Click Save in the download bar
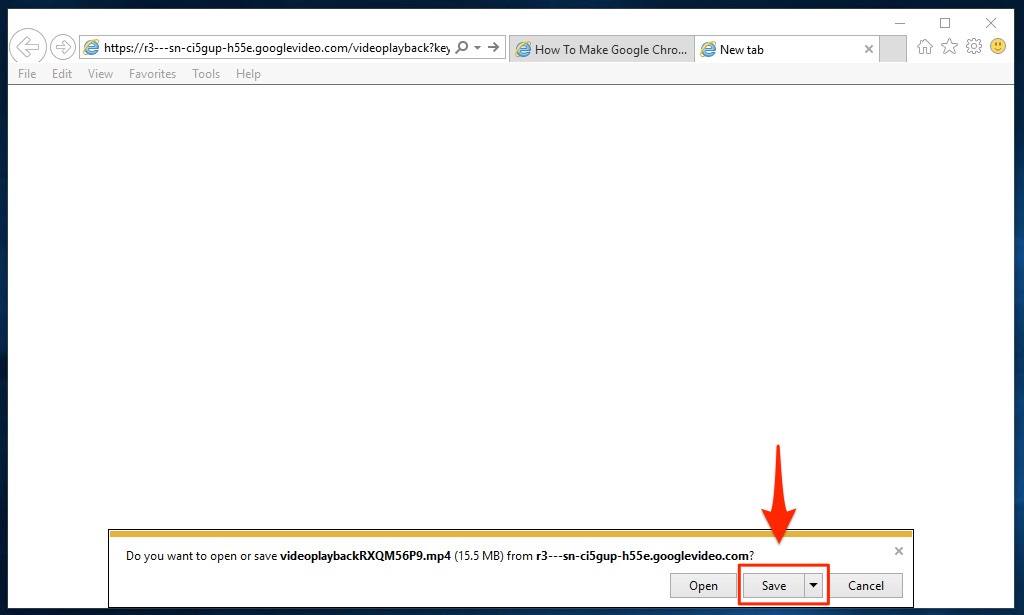The height and width of the screenshot is (615, 1024). pos(773,586)
